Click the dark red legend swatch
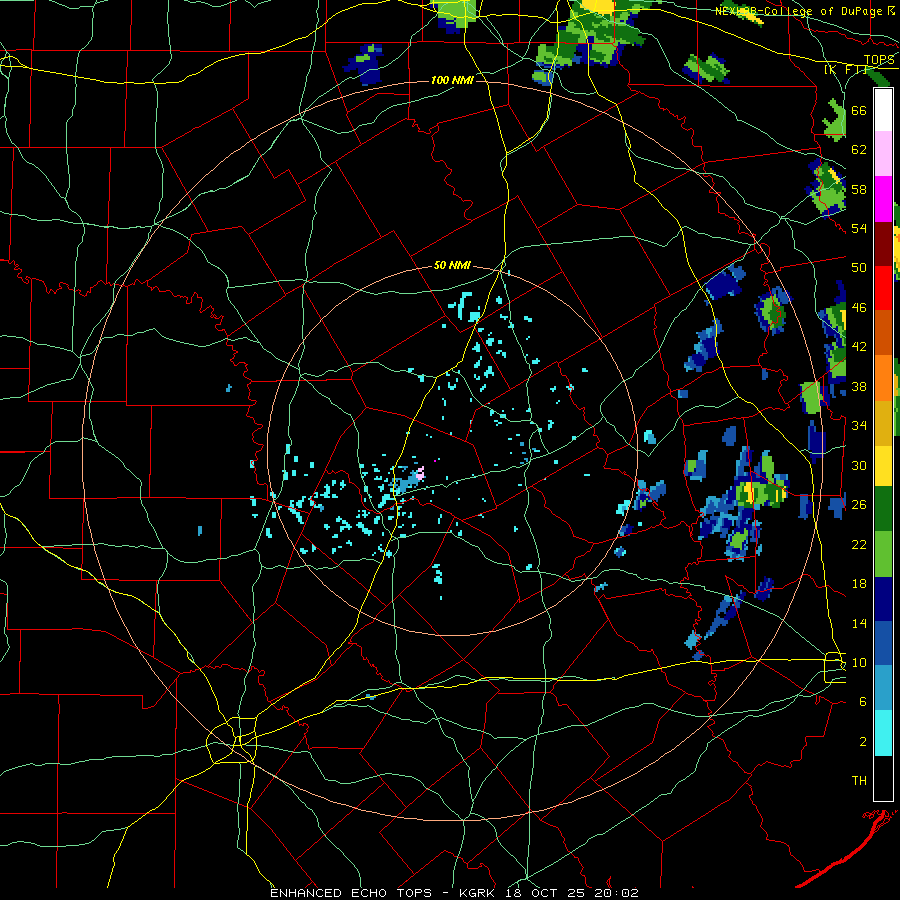The image size is (900, 900). [883, 244]
